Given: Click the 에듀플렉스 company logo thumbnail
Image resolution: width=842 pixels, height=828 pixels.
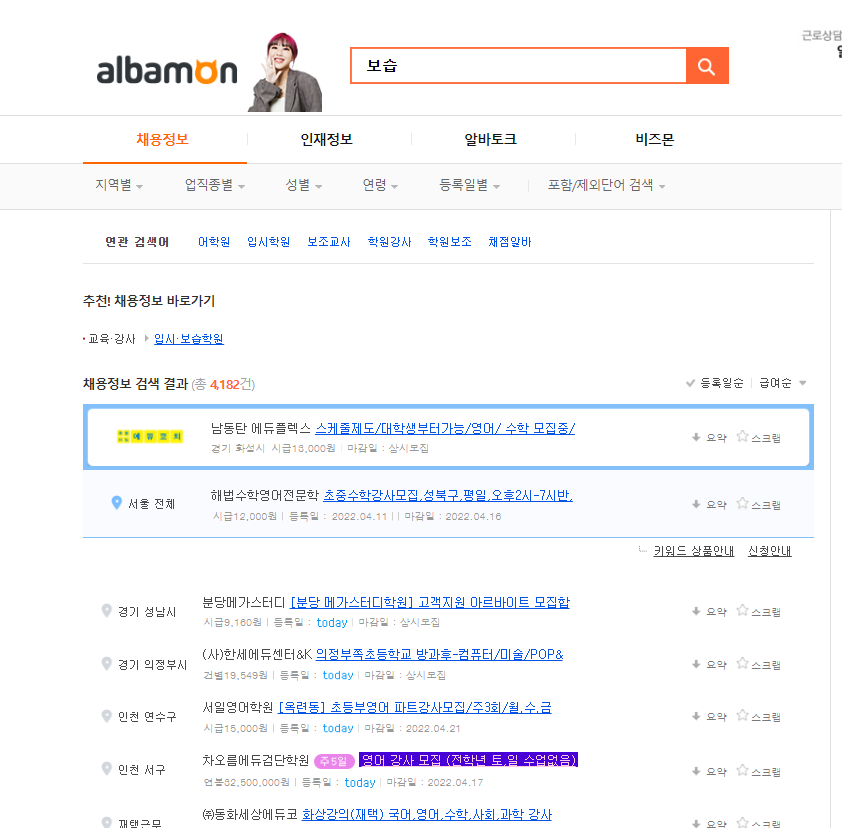Looking at the screenshot, I should pos(150,437).
